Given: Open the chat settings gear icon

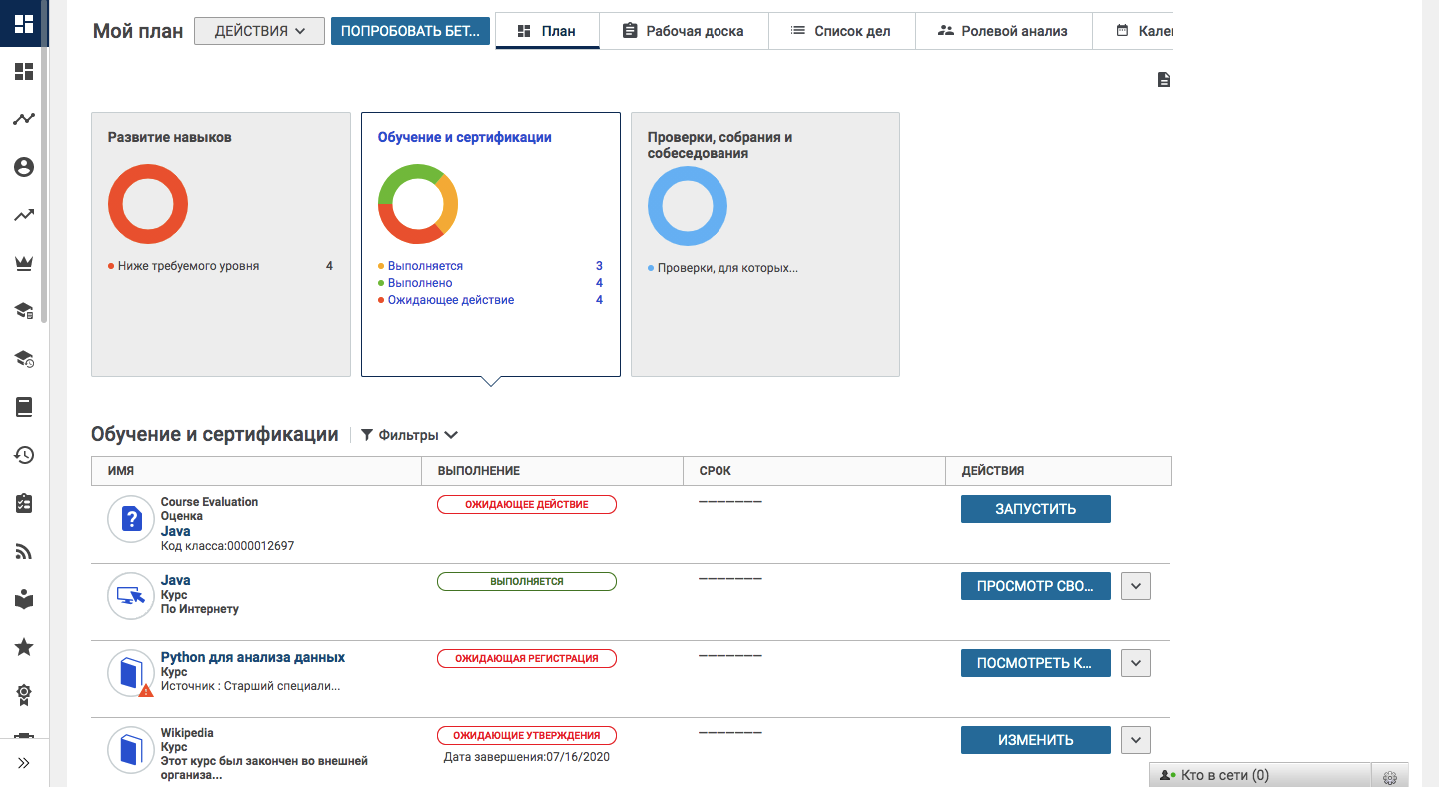Looking at the screenshot, I should coord(1389,776).
